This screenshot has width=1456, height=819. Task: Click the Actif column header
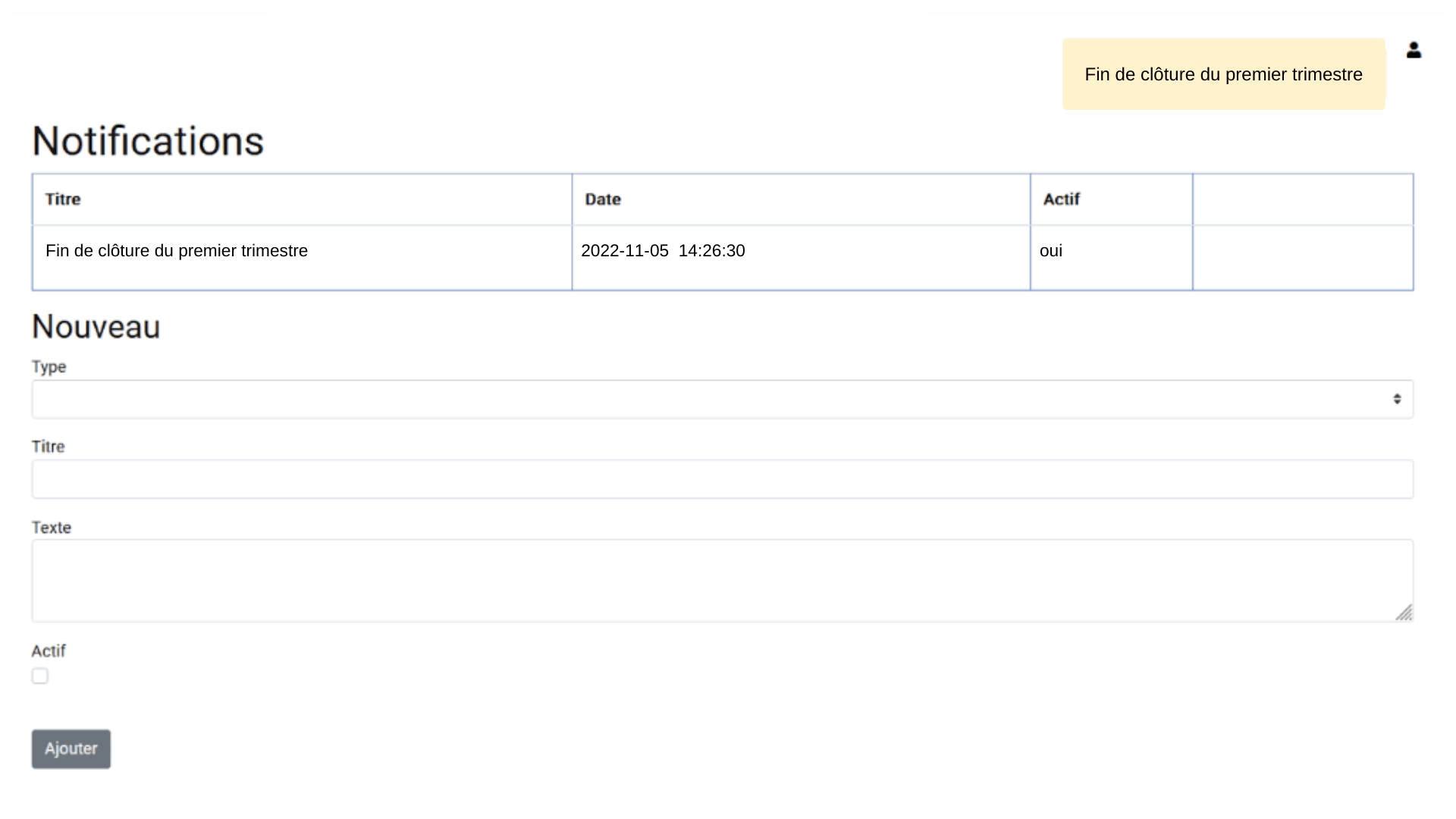tap(1061, 199)
